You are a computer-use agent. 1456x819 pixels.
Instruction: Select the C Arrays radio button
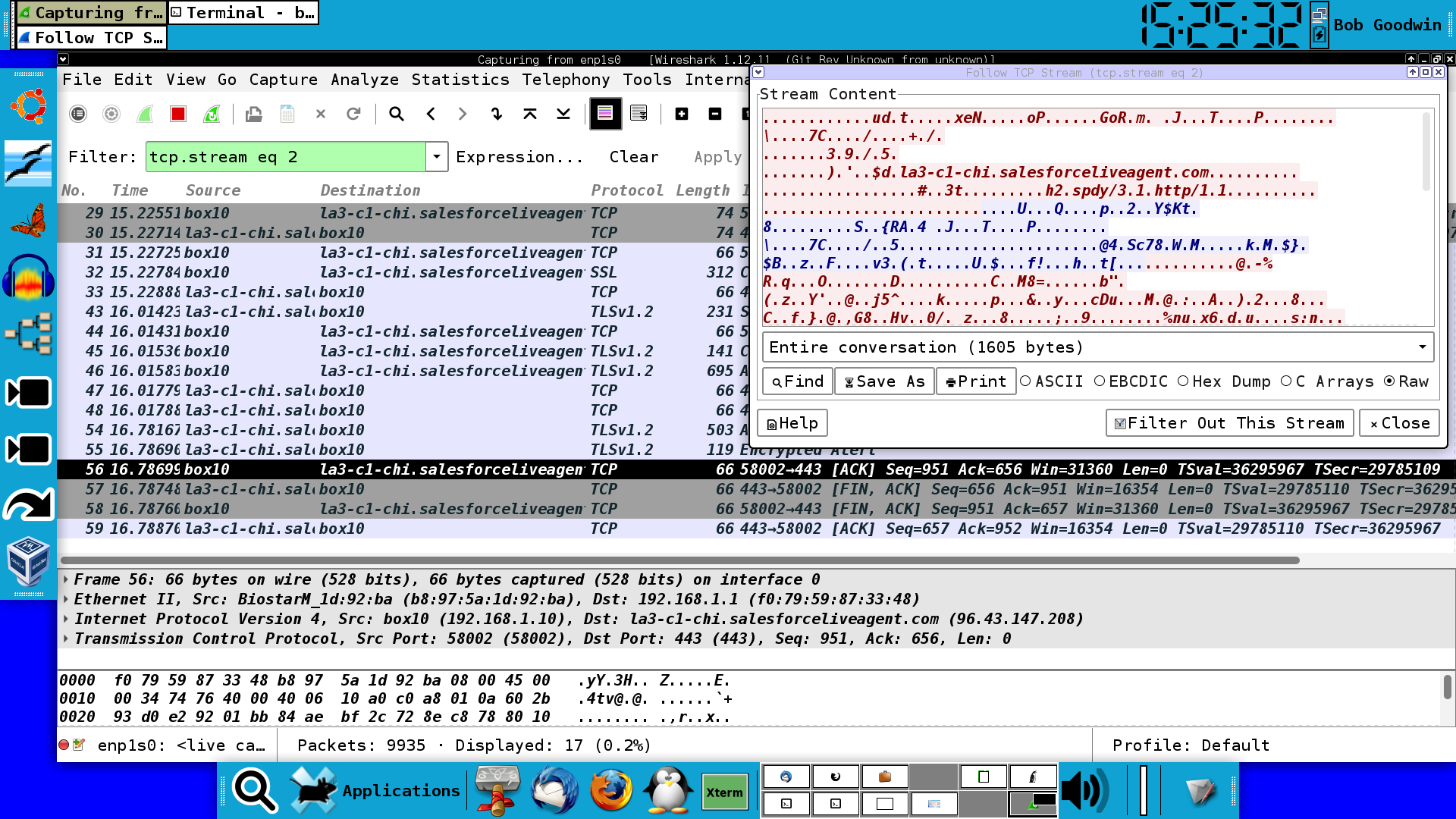click(1327, 381)
